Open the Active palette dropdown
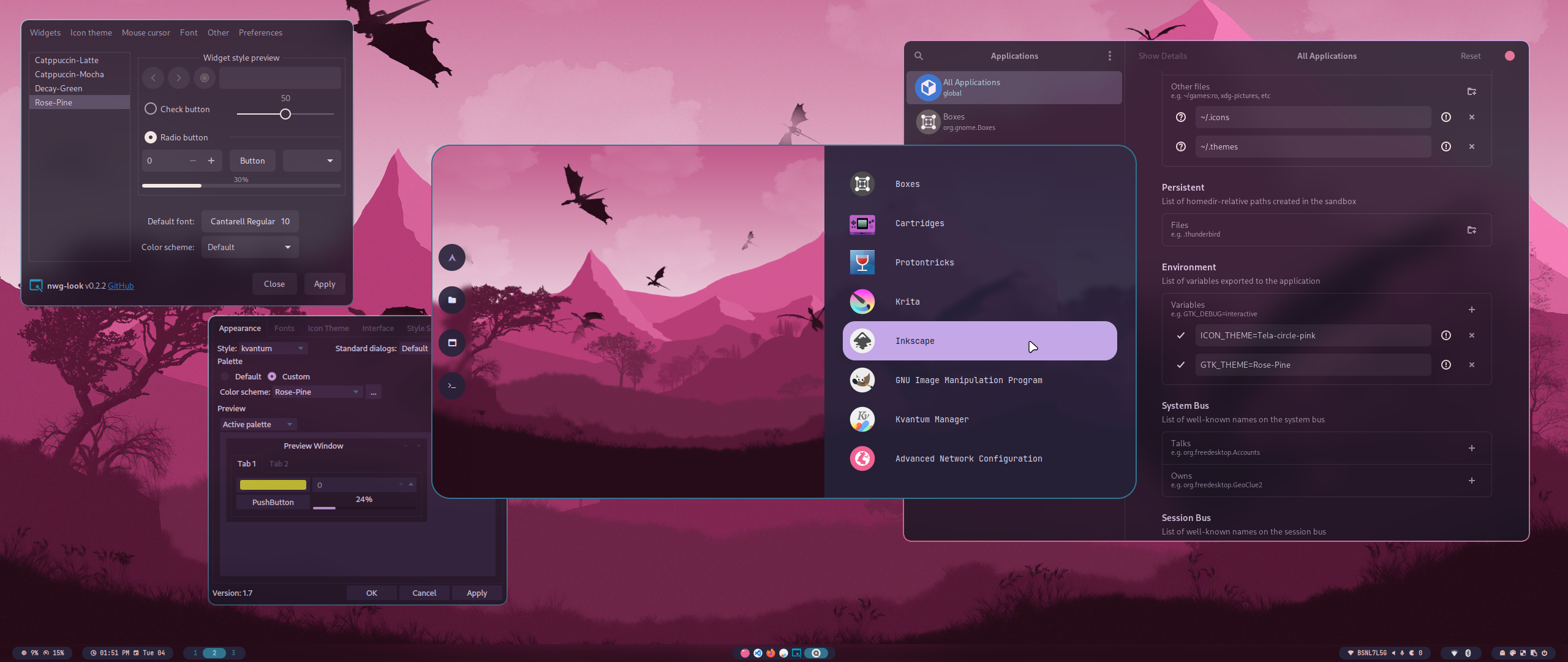The width and height of the screenshot is (1568, 662). click(x=258, y=424)
